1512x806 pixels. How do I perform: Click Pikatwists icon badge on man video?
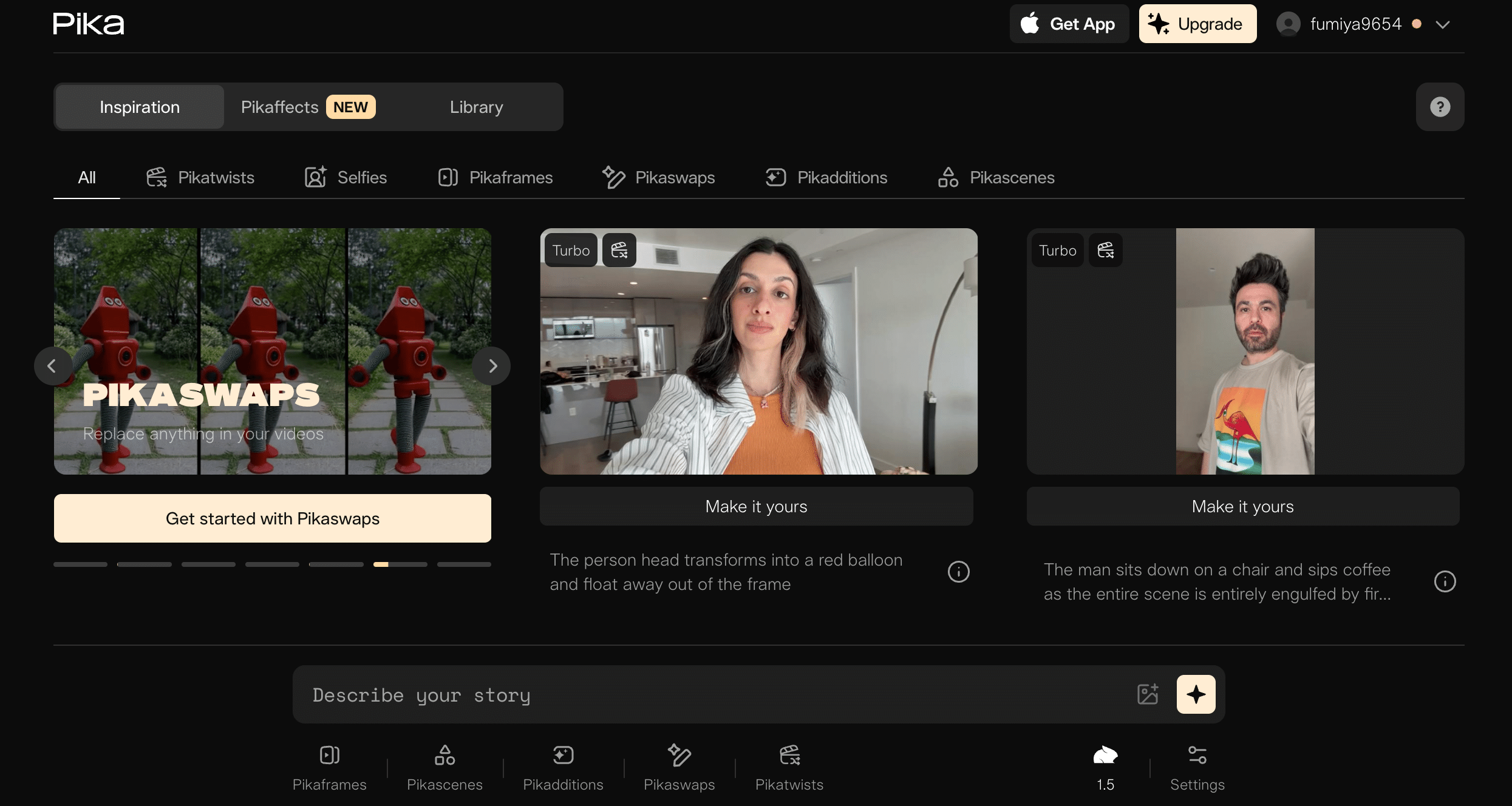(1106, 250)
